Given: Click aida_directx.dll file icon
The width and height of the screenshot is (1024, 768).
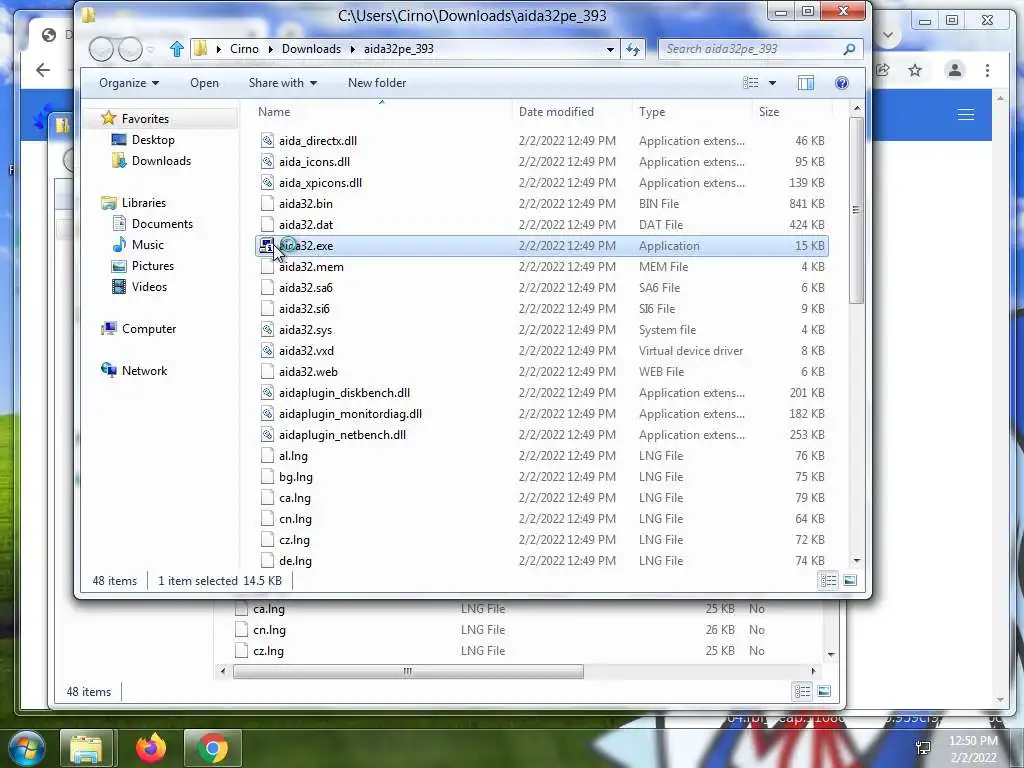Looking at the screenshot, I should (x=266, y=140).
